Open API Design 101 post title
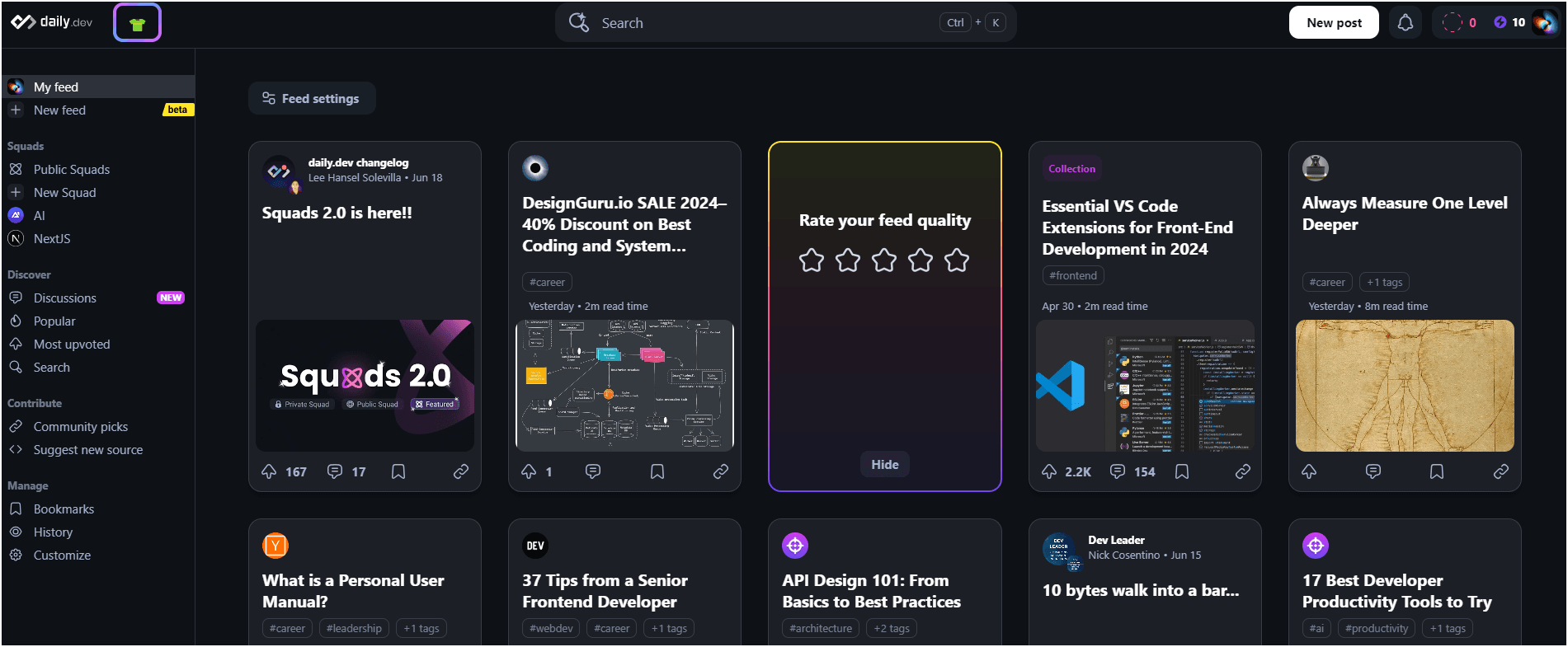Image resolution: width=1568 pixels, height=647 pixels. [x=871, y=591]
